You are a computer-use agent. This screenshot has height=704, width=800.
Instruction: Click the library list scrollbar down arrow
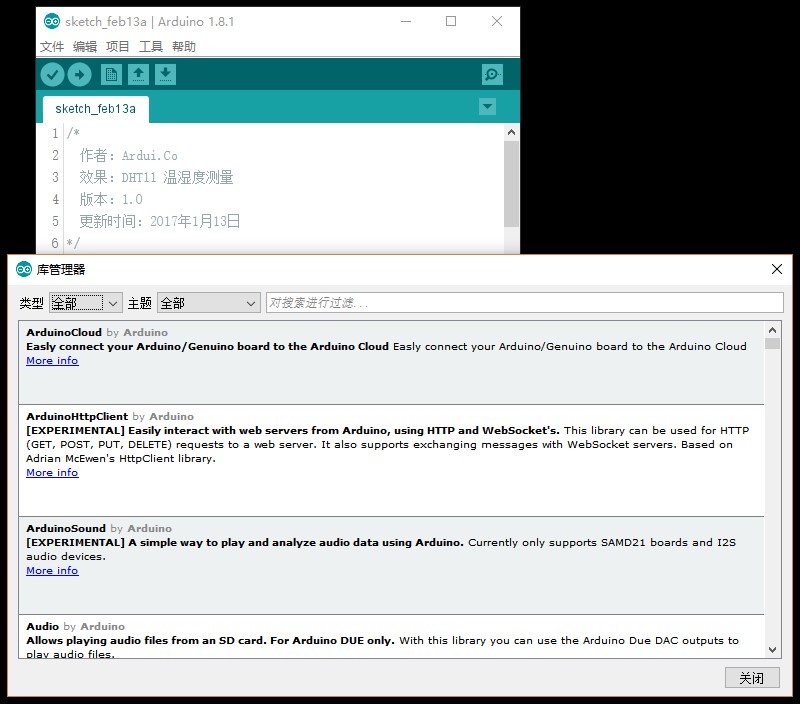pos(772,650)
